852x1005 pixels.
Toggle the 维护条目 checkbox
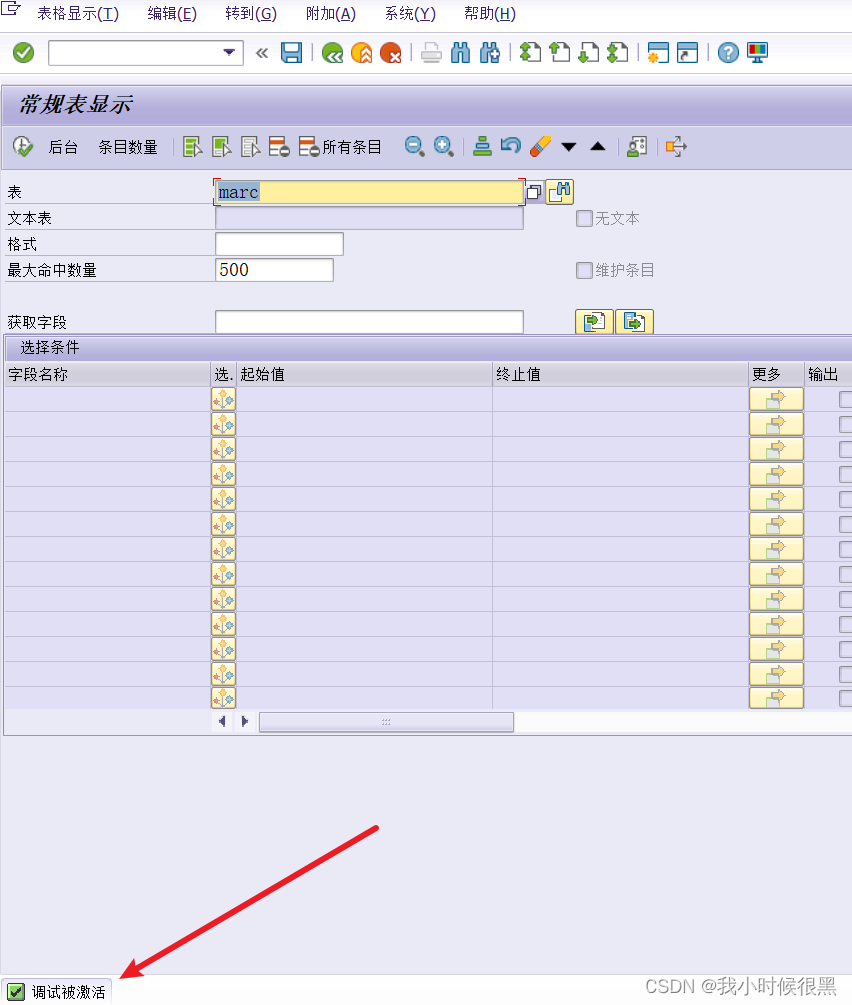[584, 270]
